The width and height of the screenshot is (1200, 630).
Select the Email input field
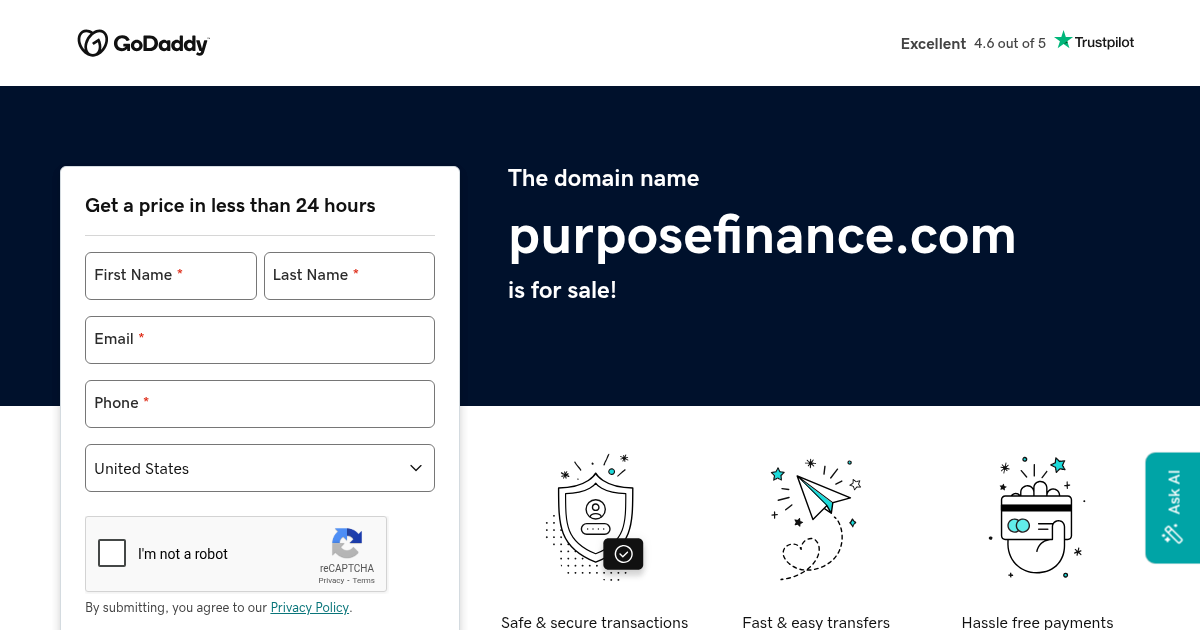[260, 340]
